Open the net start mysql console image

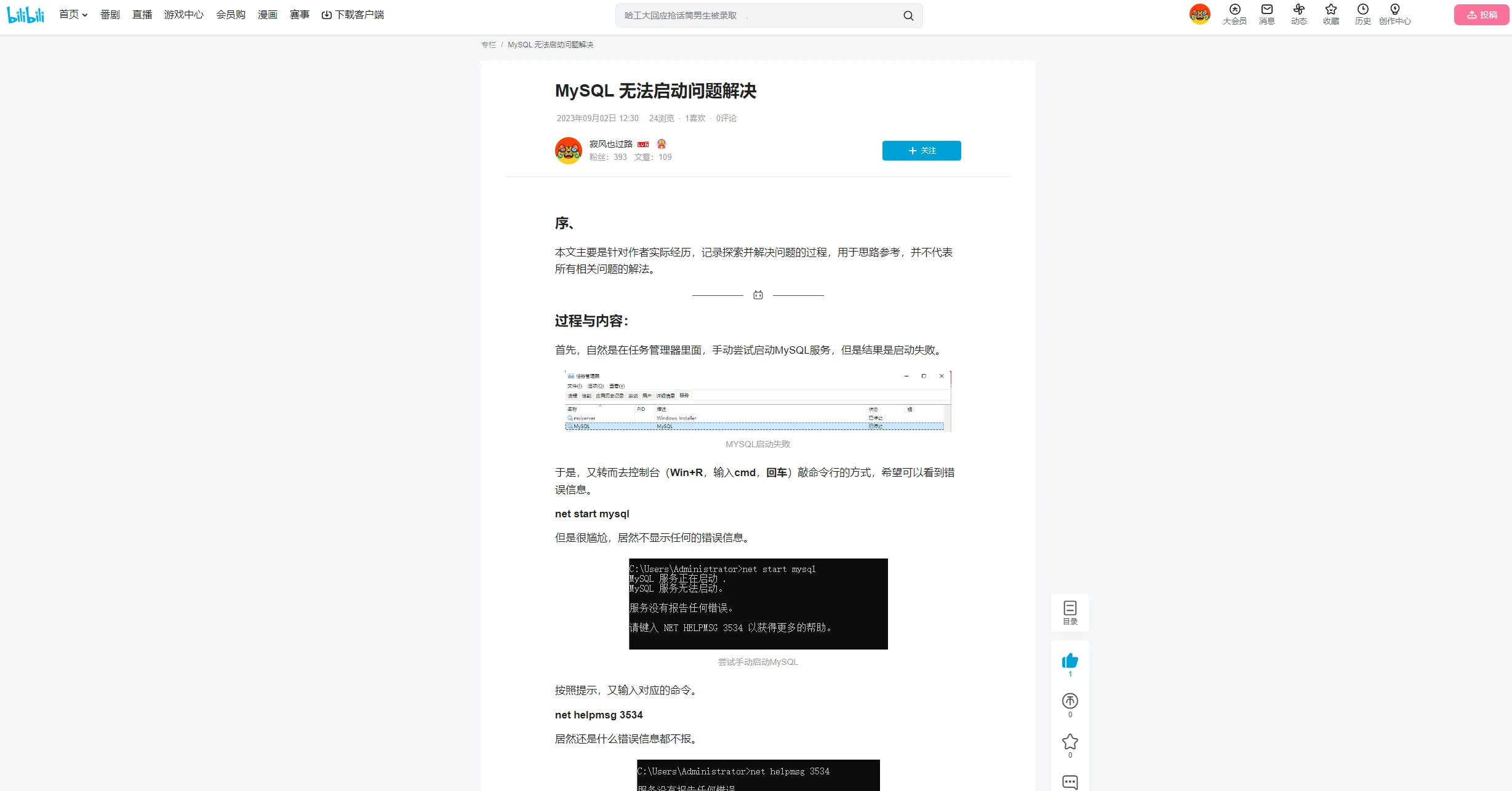tap(758, 604)
